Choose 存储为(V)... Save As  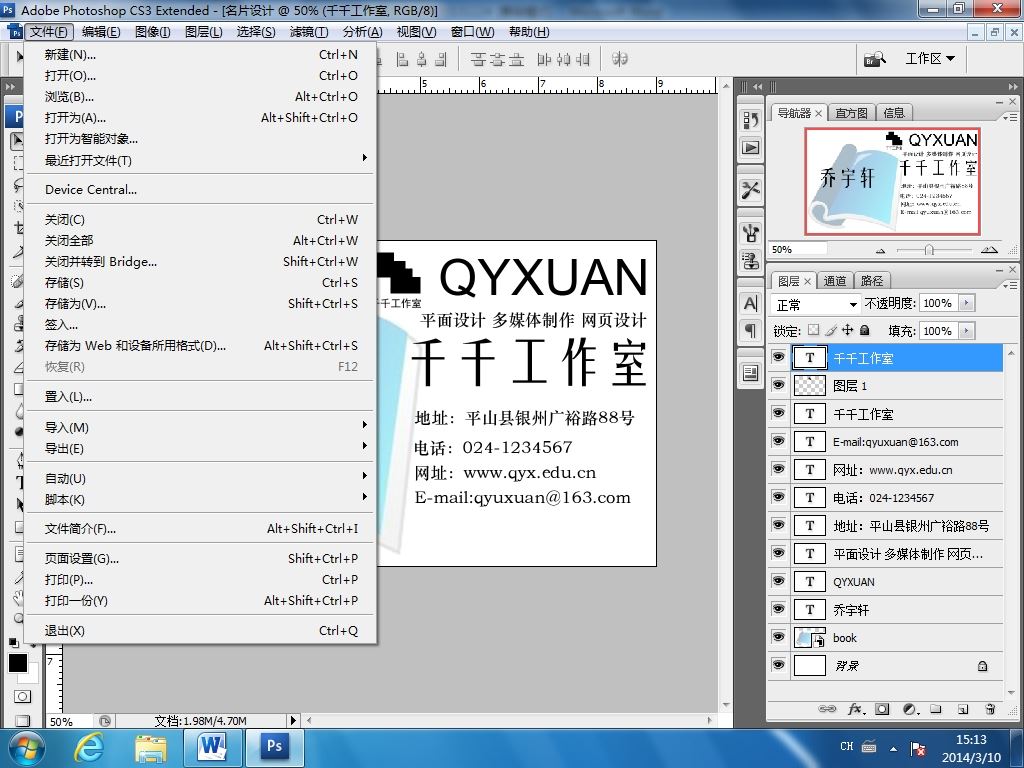click(x=200, y=304)
